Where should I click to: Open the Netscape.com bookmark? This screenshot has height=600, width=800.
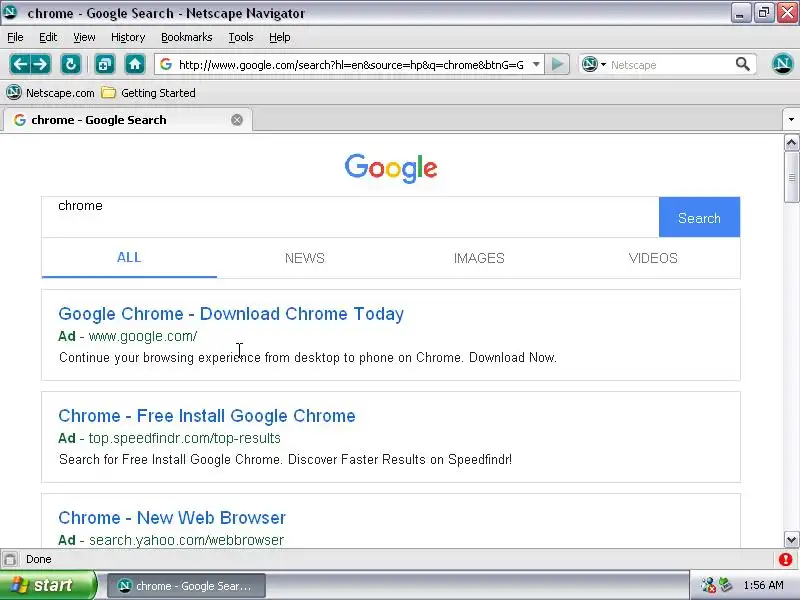51,93
